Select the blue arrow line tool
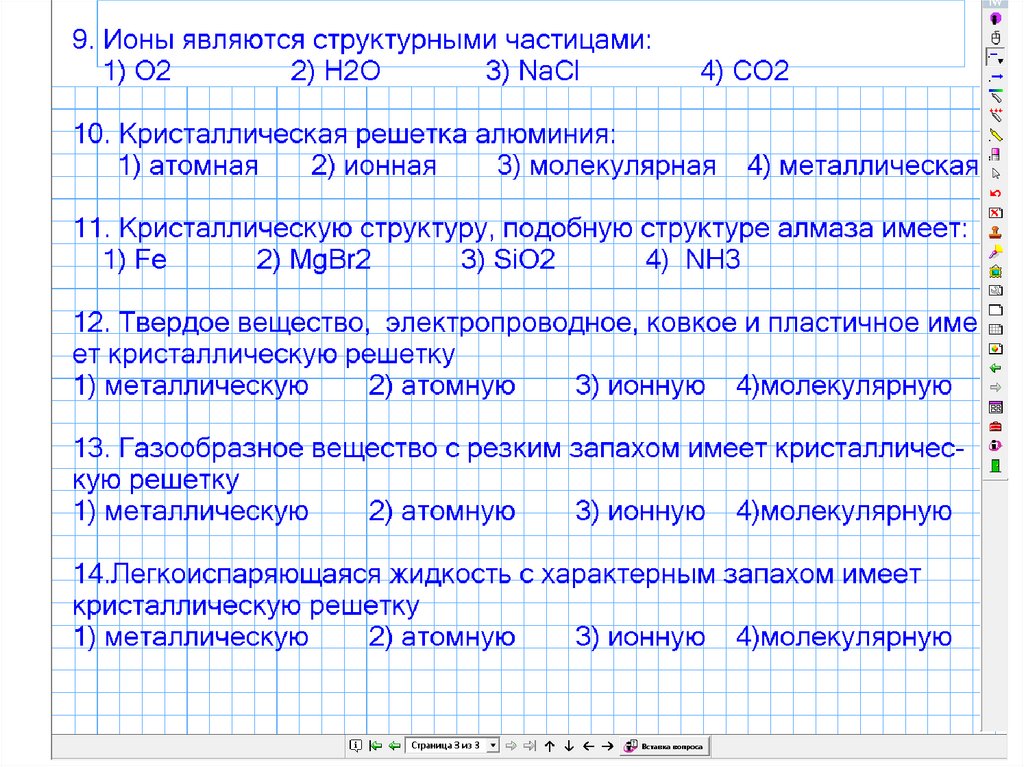This screenshot has height=767, width=1024. 995,77
